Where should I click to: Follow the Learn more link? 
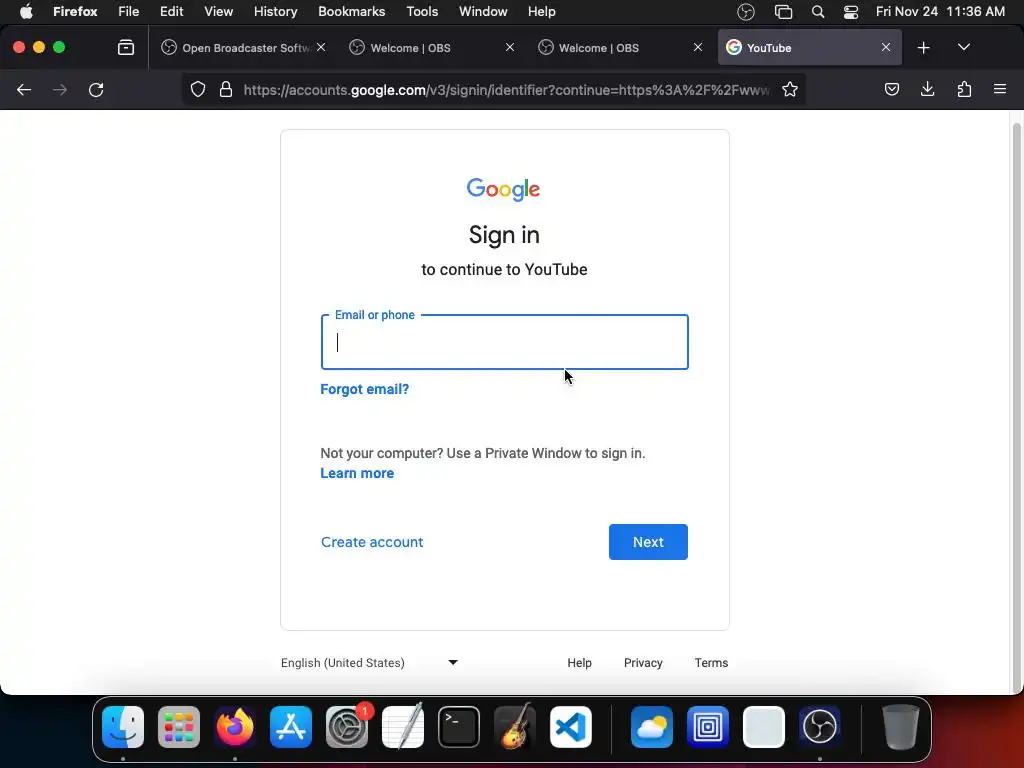[357, 473]
